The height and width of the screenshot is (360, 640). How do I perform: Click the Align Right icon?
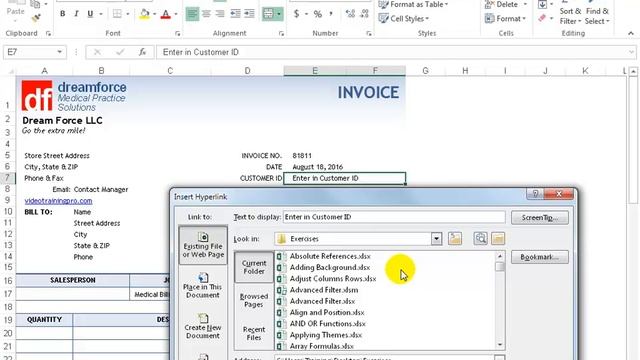click(x=220, y=14)
